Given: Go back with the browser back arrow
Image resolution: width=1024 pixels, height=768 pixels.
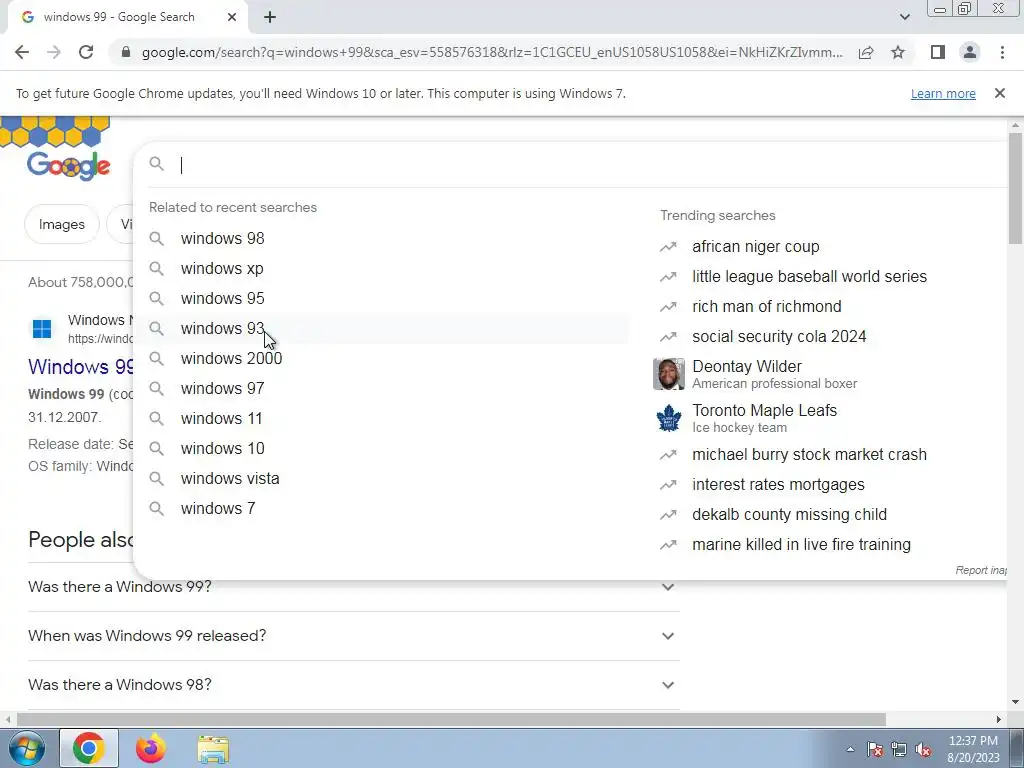Looking at the screenshot, I should pyautogui.click(x=22, y=52).
